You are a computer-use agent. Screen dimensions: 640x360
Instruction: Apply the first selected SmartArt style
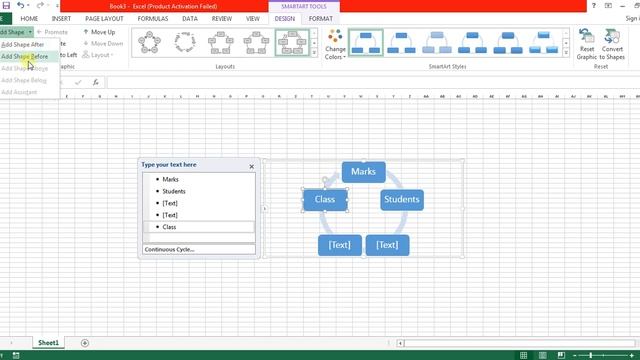[366, 42]
